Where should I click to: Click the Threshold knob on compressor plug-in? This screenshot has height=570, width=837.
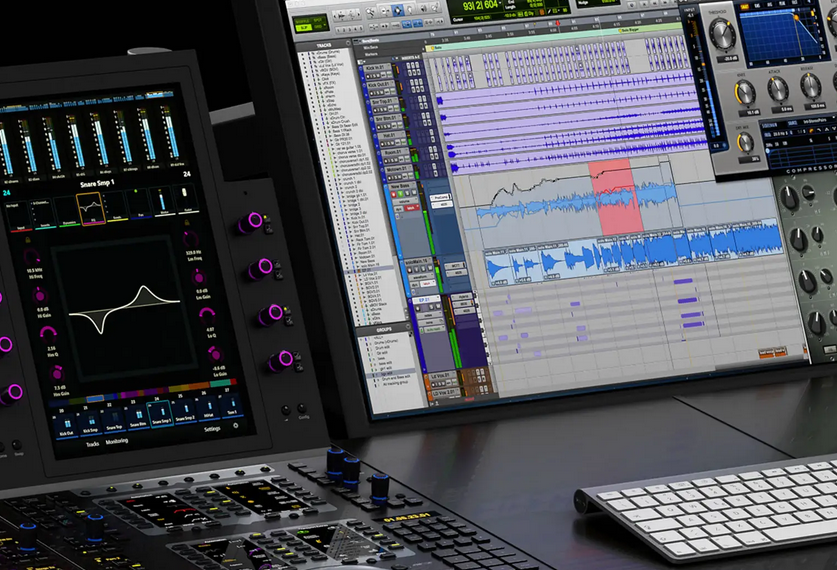pos(723,34)
